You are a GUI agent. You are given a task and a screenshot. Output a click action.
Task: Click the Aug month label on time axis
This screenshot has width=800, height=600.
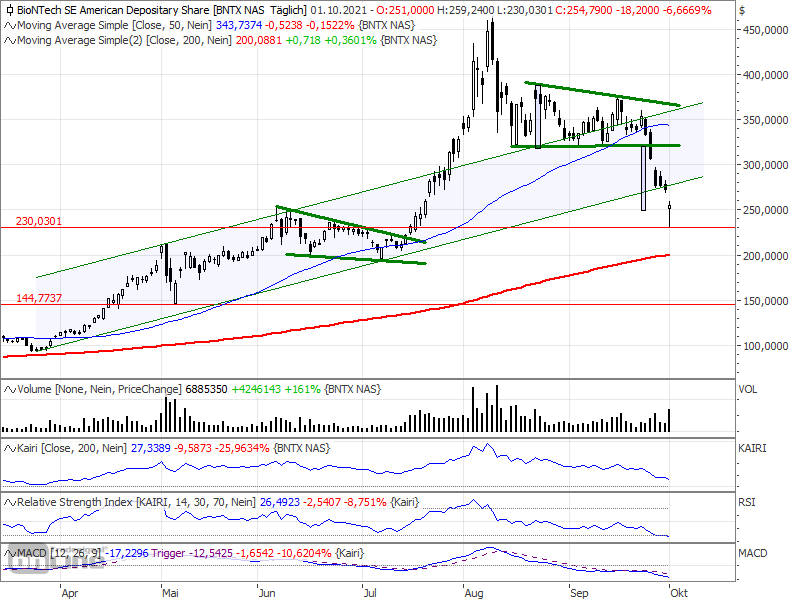click(x=474, y=593)
